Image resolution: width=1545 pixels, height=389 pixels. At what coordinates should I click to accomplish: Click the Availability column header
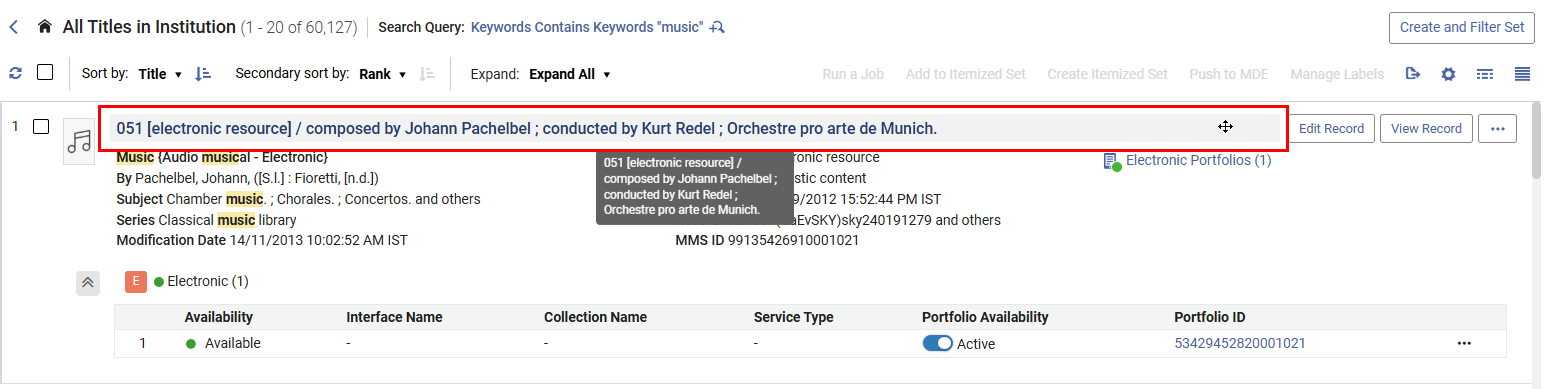pos(219,317)
